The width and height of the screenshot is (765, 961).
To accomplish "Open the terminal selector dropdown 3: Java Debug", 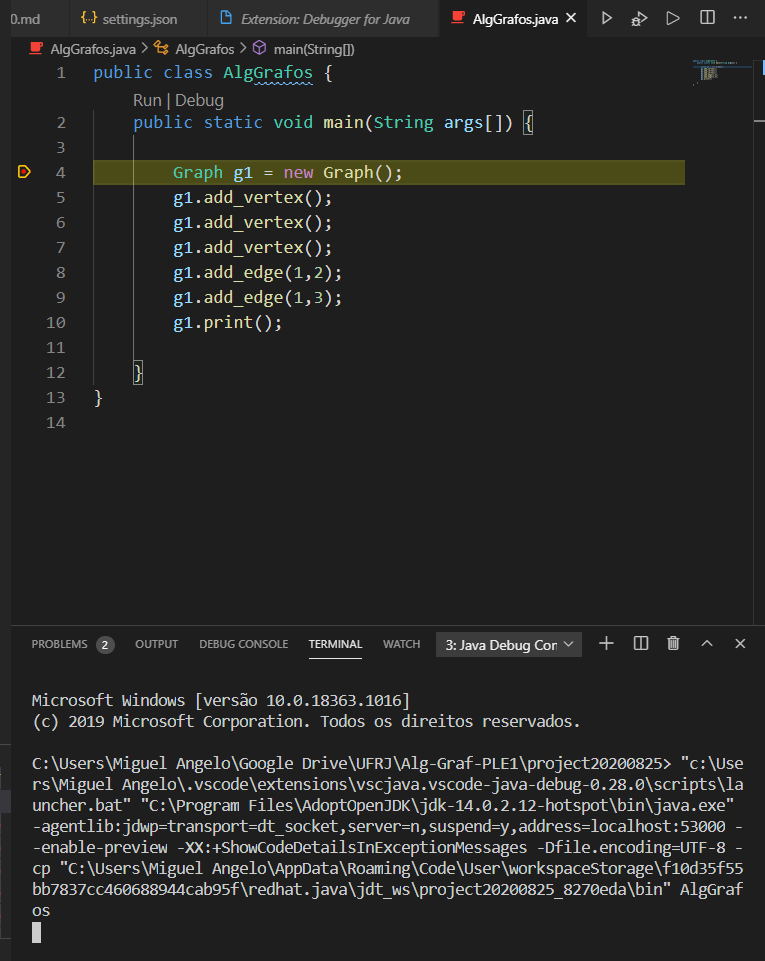I will coord(509,645).
